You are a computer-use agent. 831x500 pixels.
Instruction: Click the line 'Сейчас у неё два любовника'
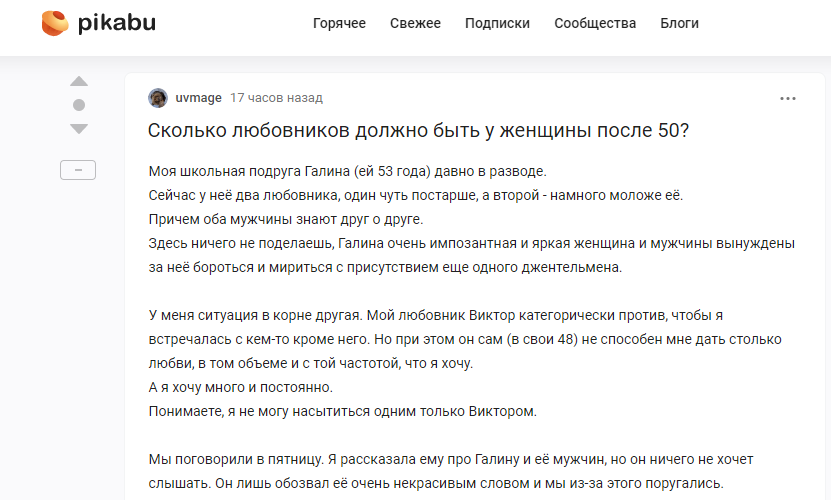pyautogui.click(x=416, y=195)
